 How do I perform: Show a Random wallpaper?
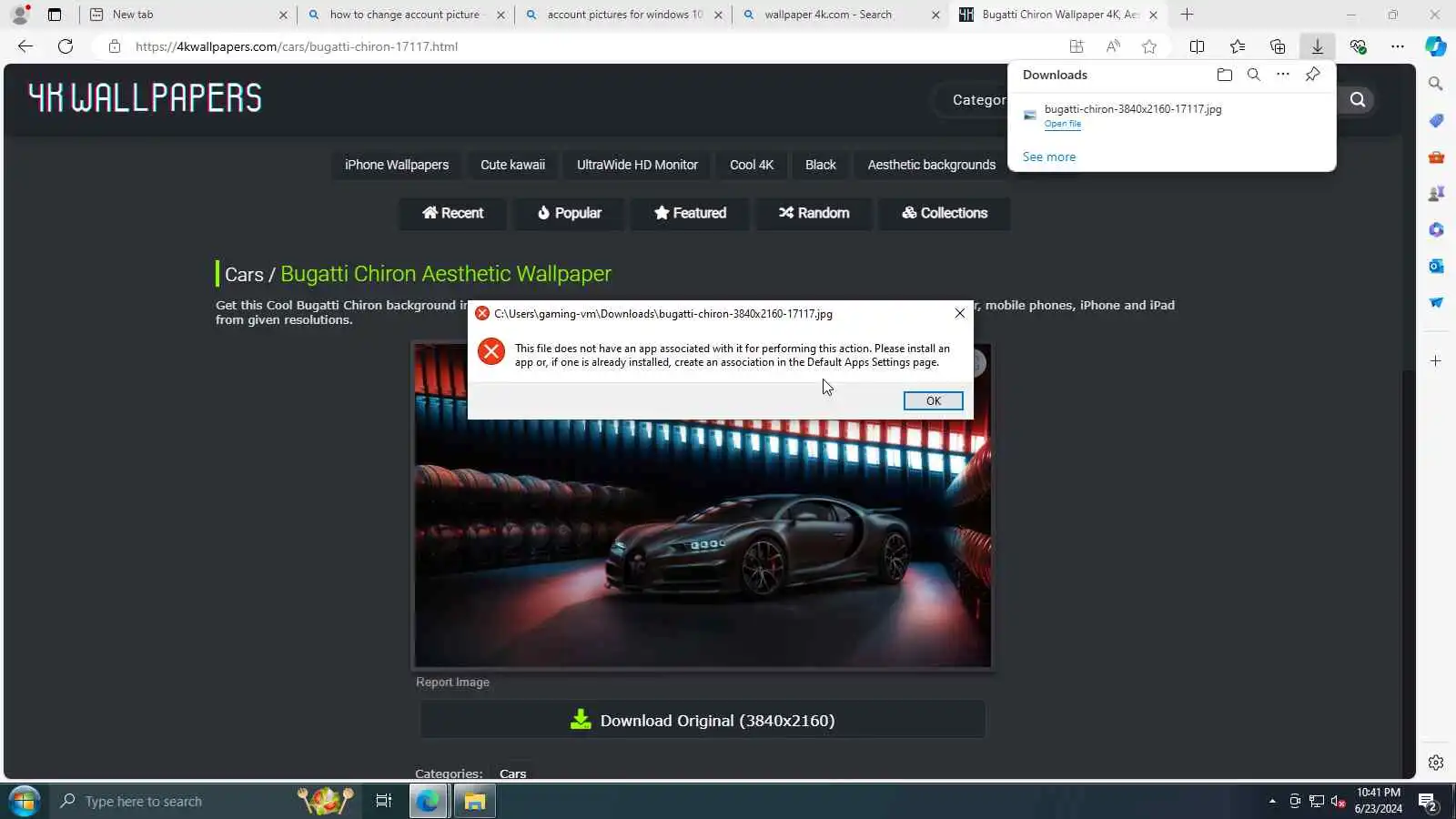(x=814, y=213)
